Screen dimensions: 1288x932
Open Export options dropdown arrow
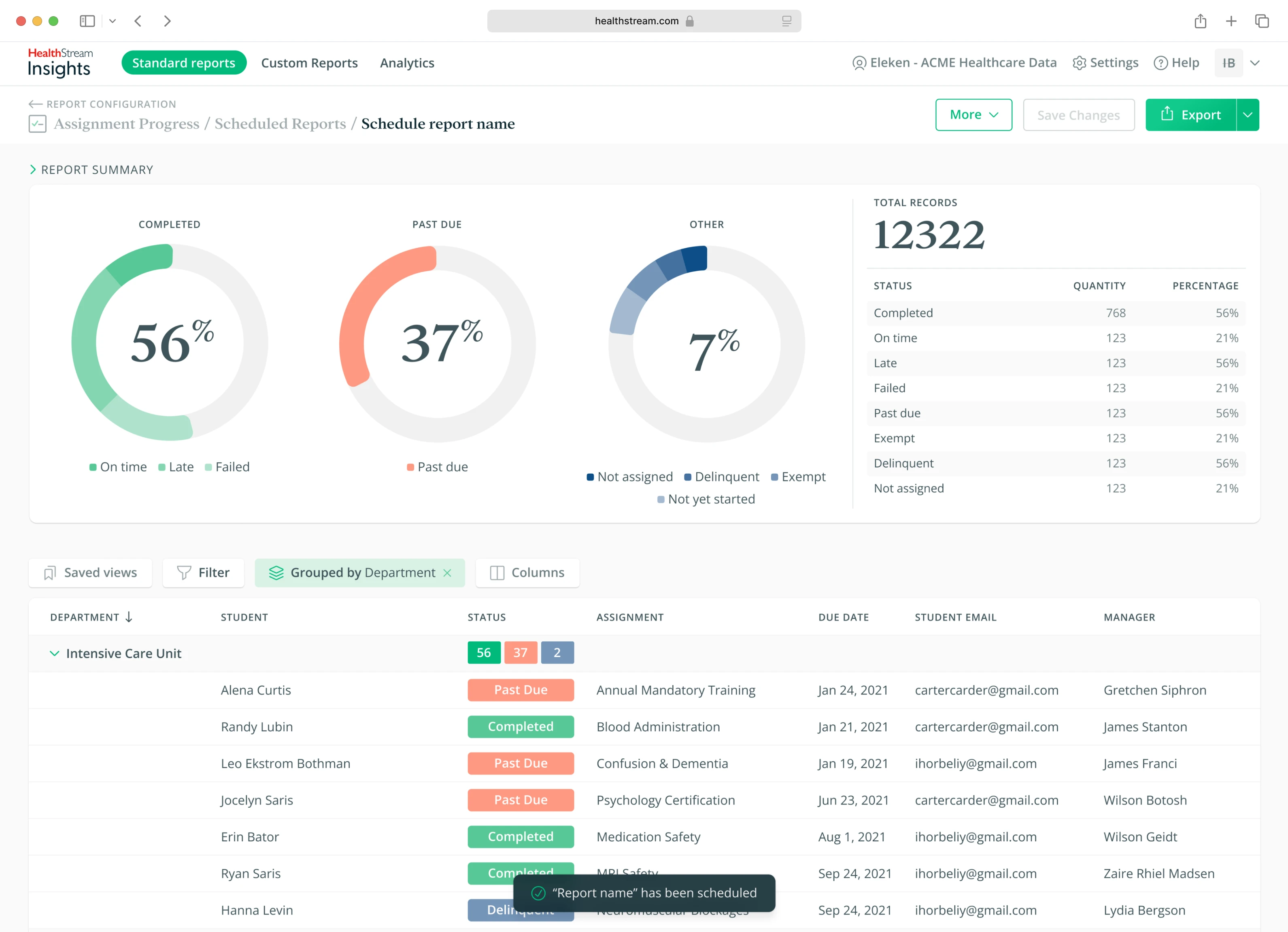click(1248, 115)
